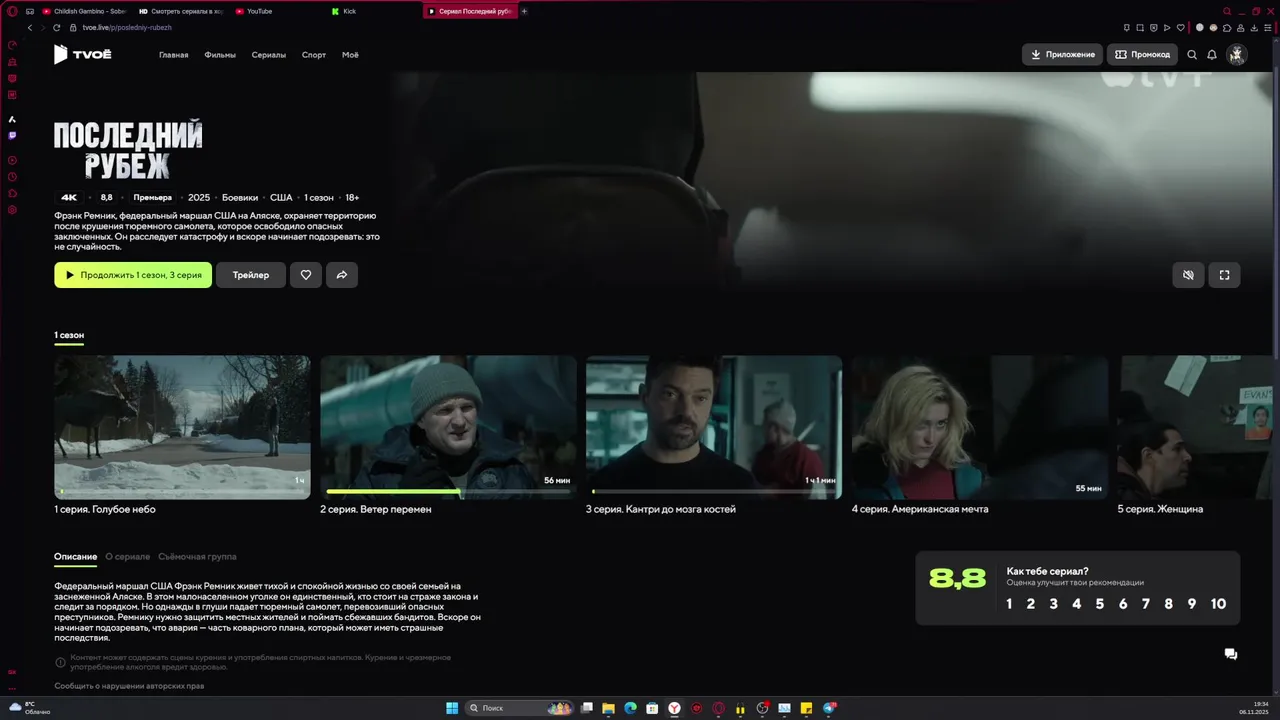Open notifications bell icon

pyautogui.click(x=1212, y=54)
